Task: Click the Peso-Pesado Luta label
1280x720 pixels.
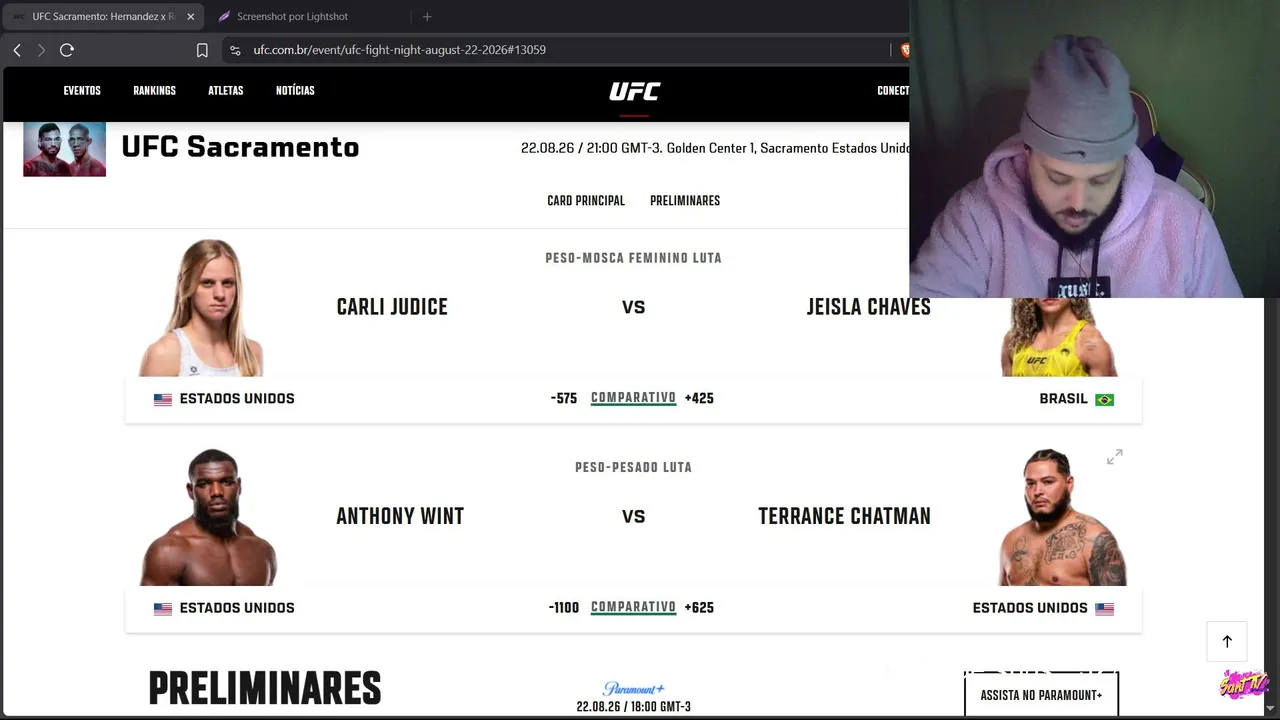Action: (x=633, y=467)
